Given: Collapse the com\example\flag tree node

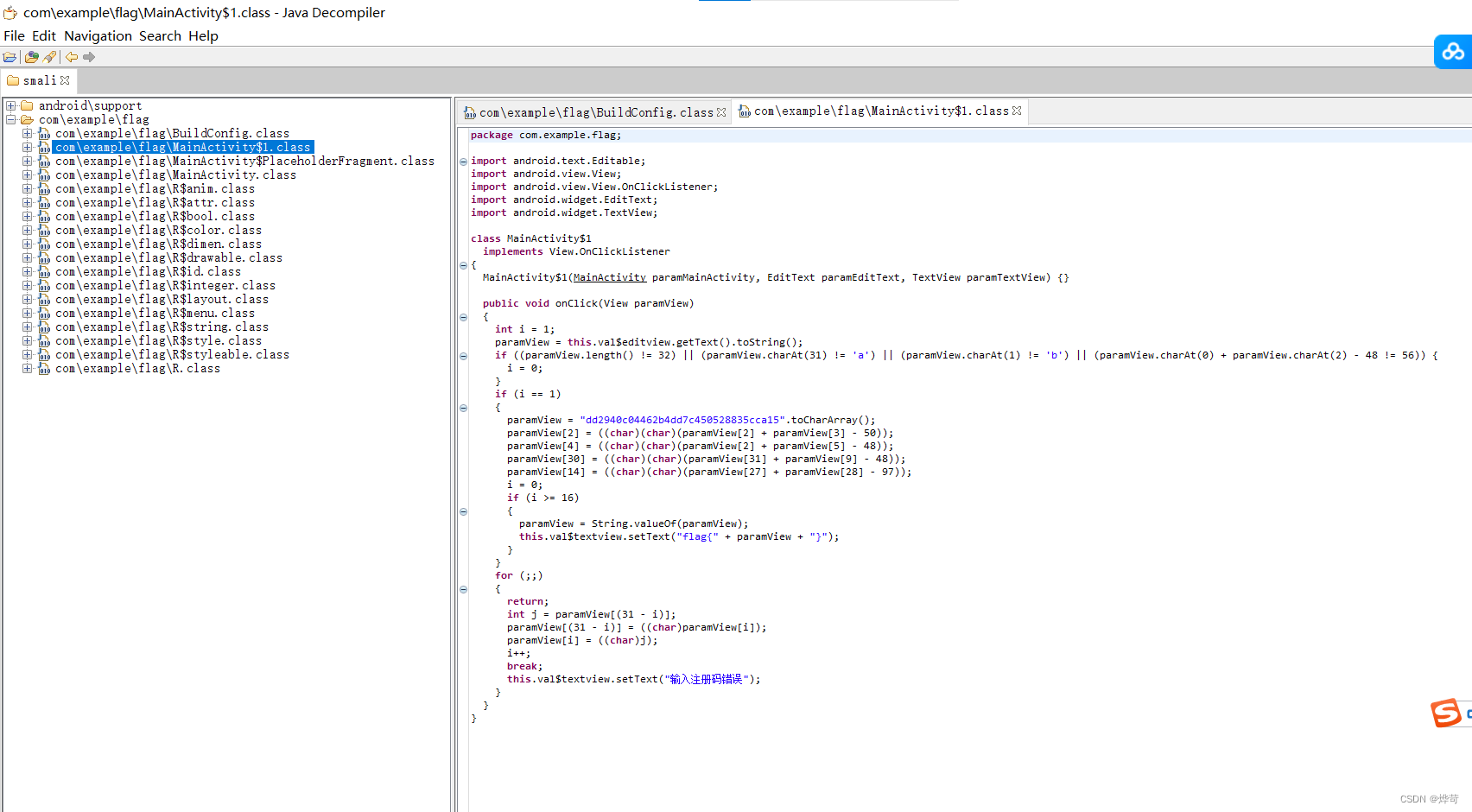Looking at the screenshot, I should tap(11, 119).
